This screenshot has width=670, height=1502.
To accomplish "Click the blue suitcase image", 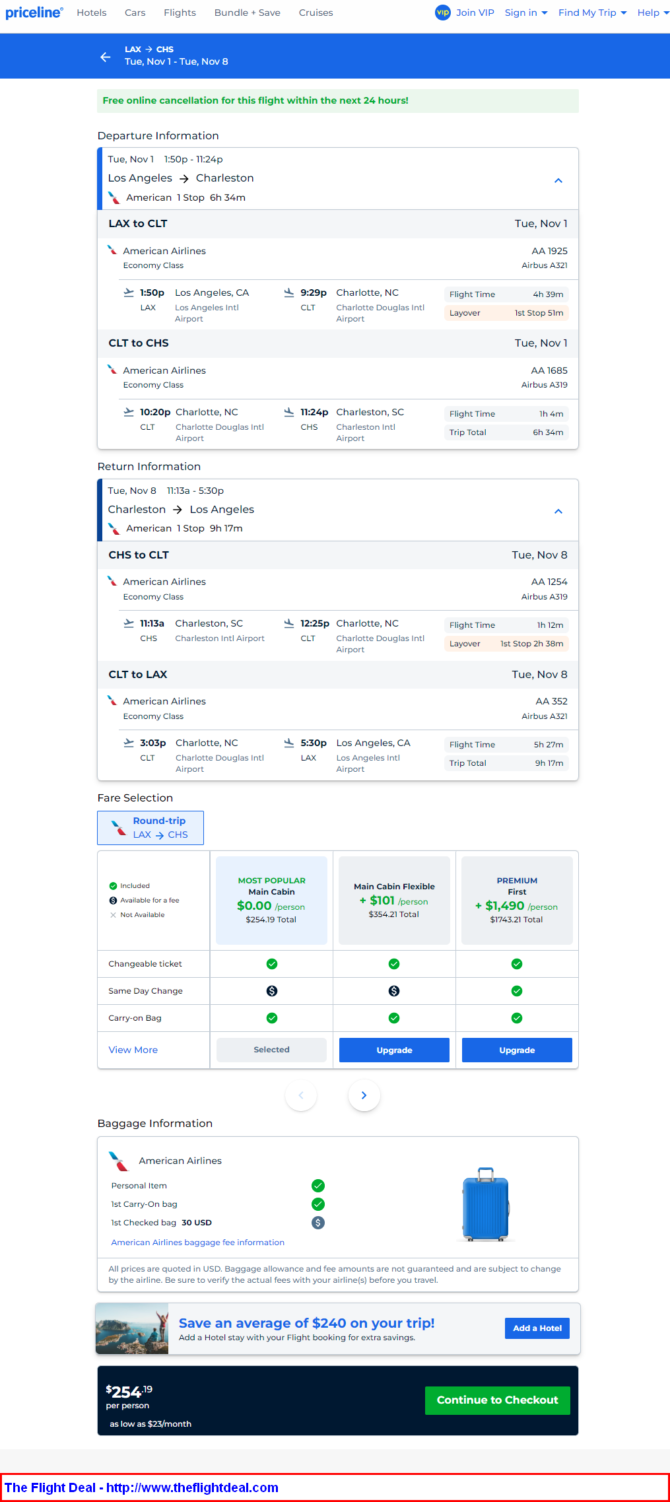I will (485, 1204).
